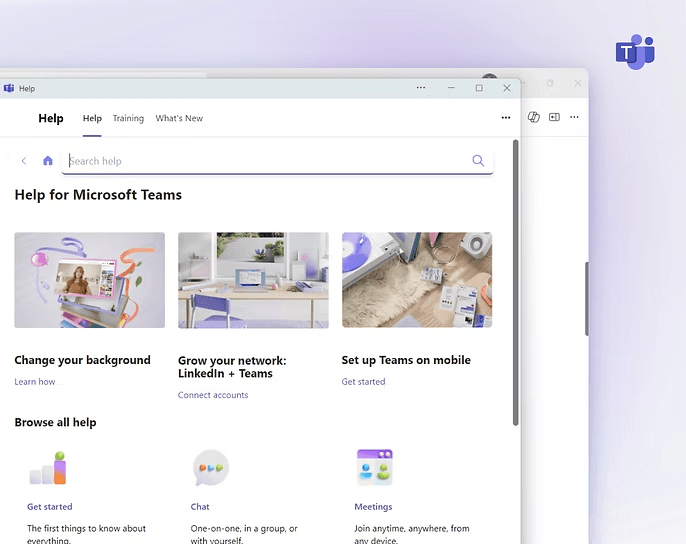
Task: Open more options ellipsis in background Teams window
Action: (x=574, y=117)
